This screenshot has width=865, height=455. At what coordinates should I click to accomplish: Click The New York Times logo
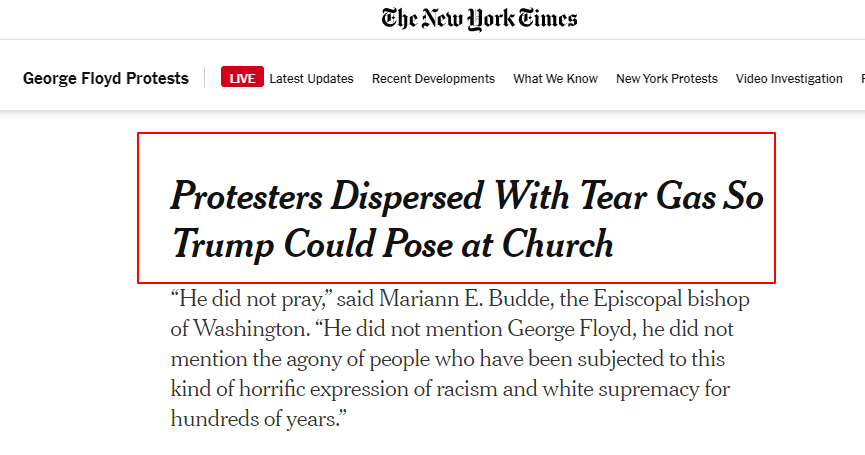click(479, 19)
